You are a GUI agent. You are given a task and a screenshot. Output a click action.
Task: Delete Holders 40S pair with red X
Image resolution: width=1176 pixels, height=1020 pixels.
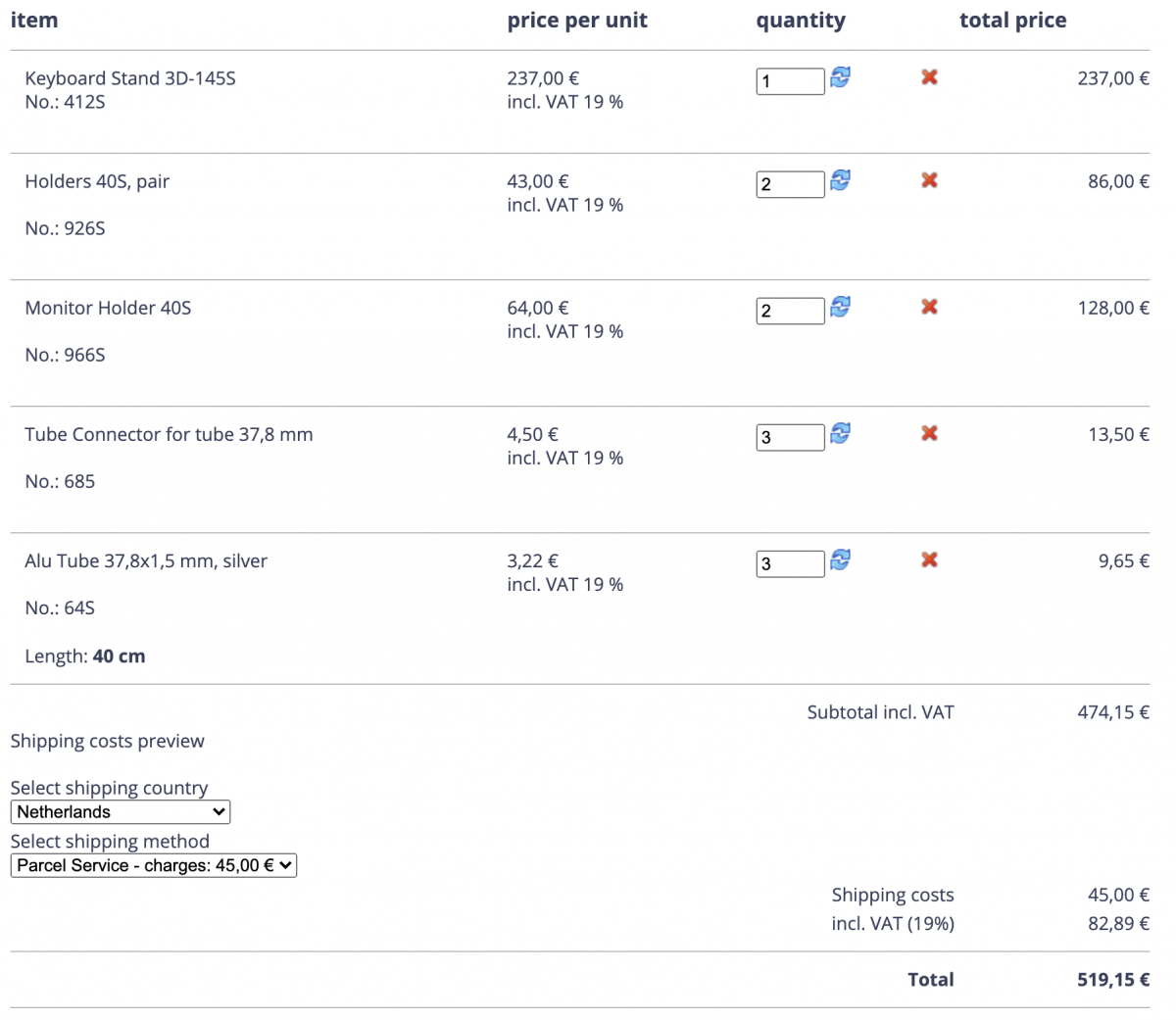[x=930, y=179]
